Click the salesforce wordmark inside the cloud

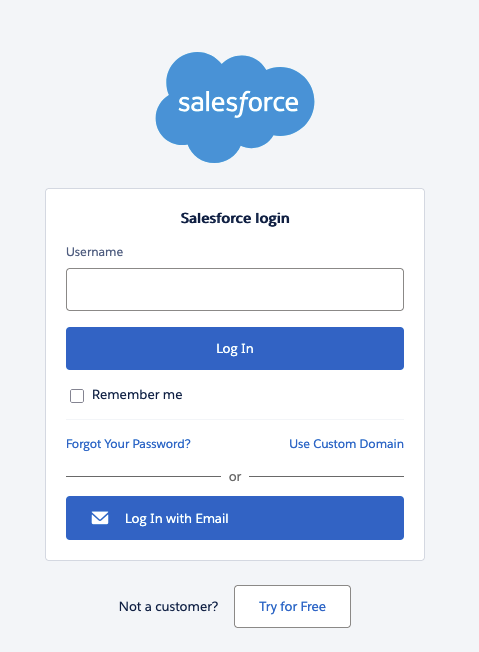coord(238,103)
